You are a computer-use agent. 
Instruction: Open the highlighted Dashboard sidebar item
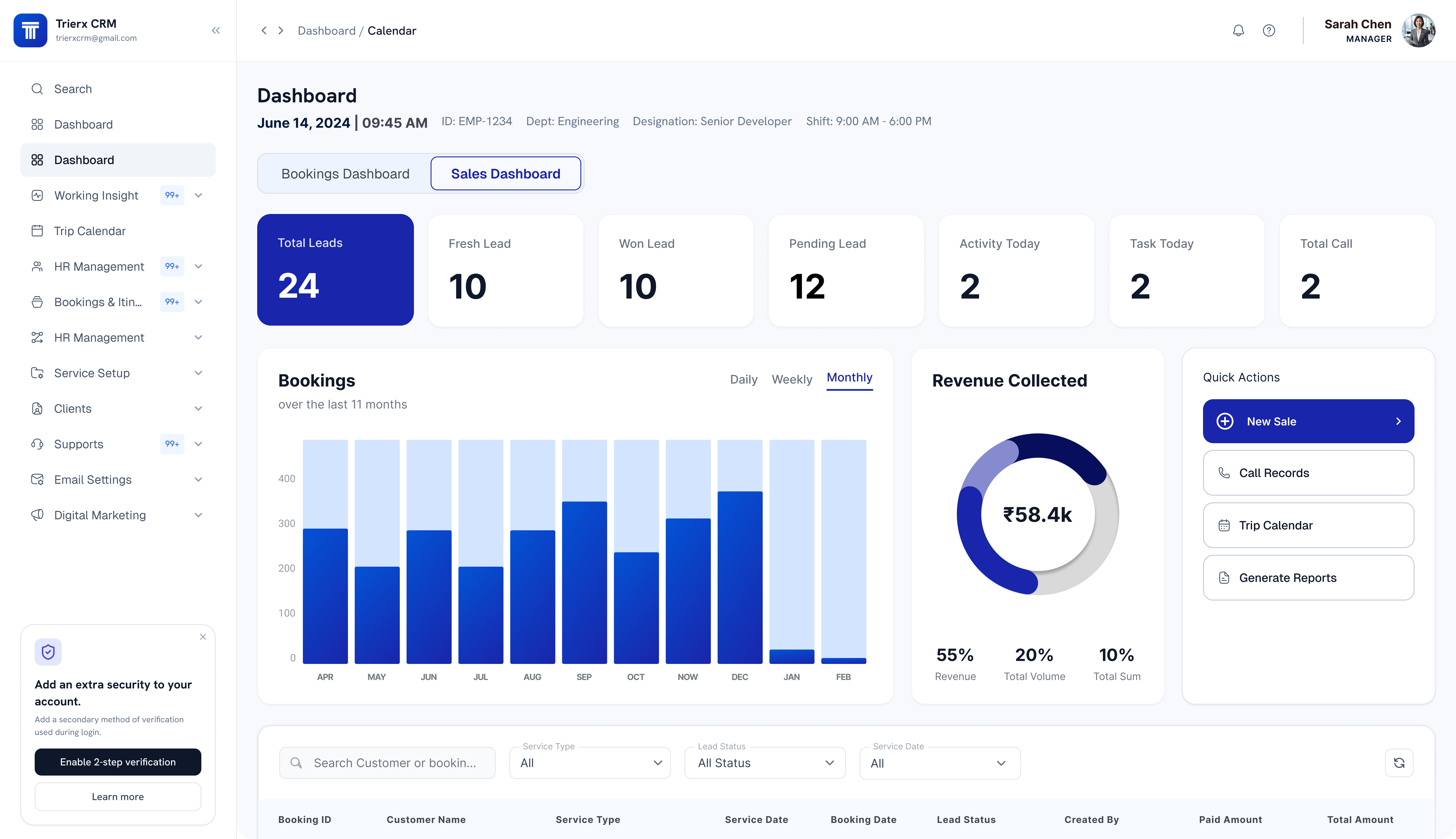pyautogui.click(x=118, y=160)
